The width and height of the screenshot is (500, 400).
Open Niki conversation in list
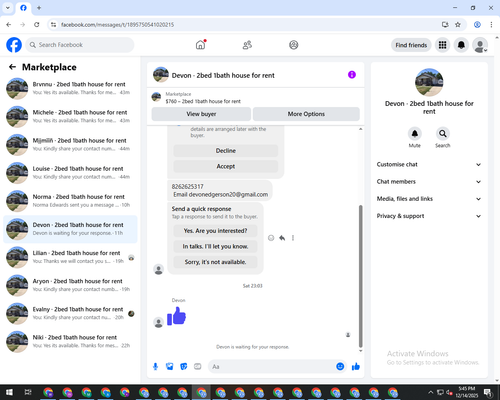pos(70,342)
